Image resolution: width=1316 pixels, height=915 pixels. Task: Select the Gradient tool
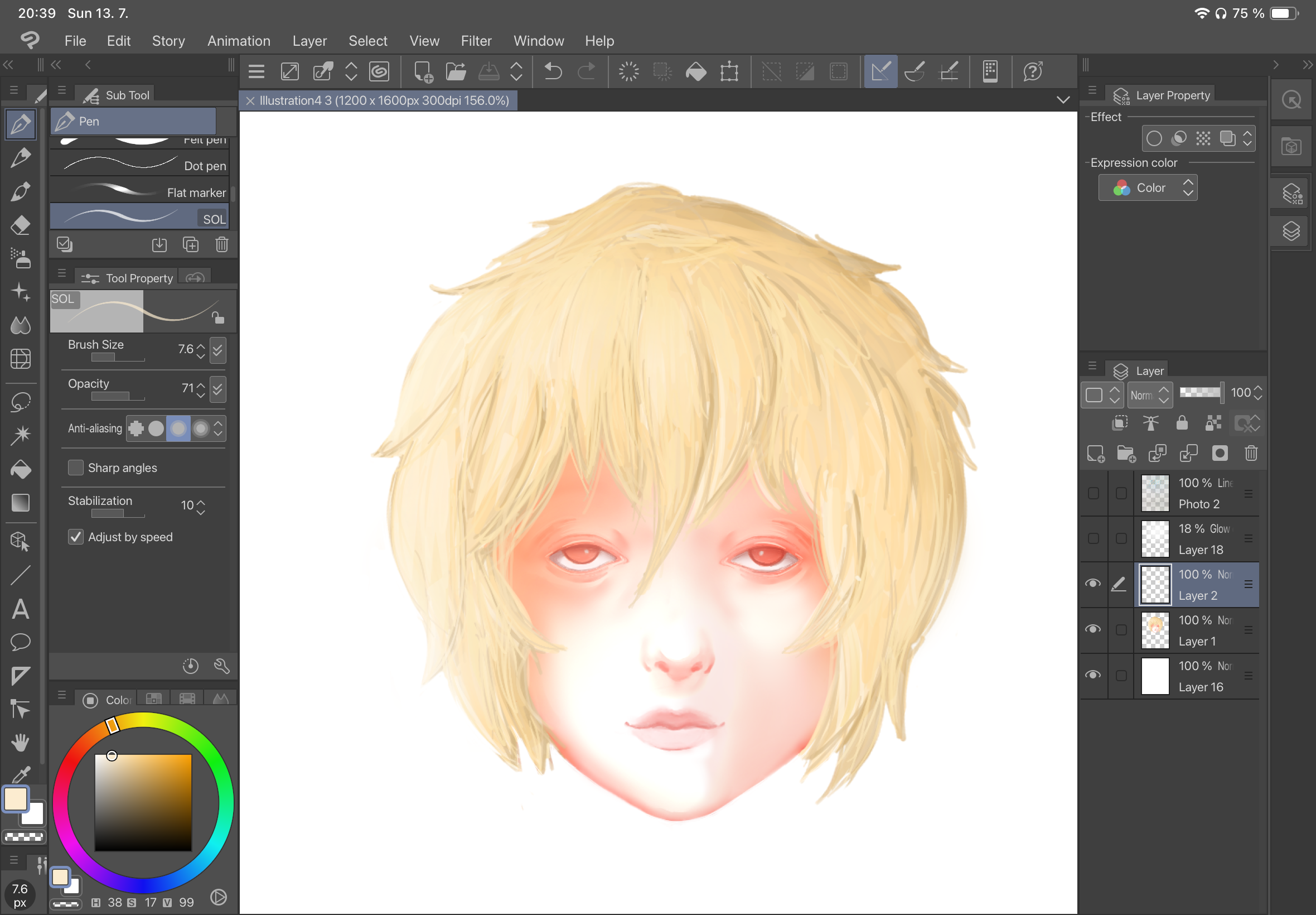point(21,503)
